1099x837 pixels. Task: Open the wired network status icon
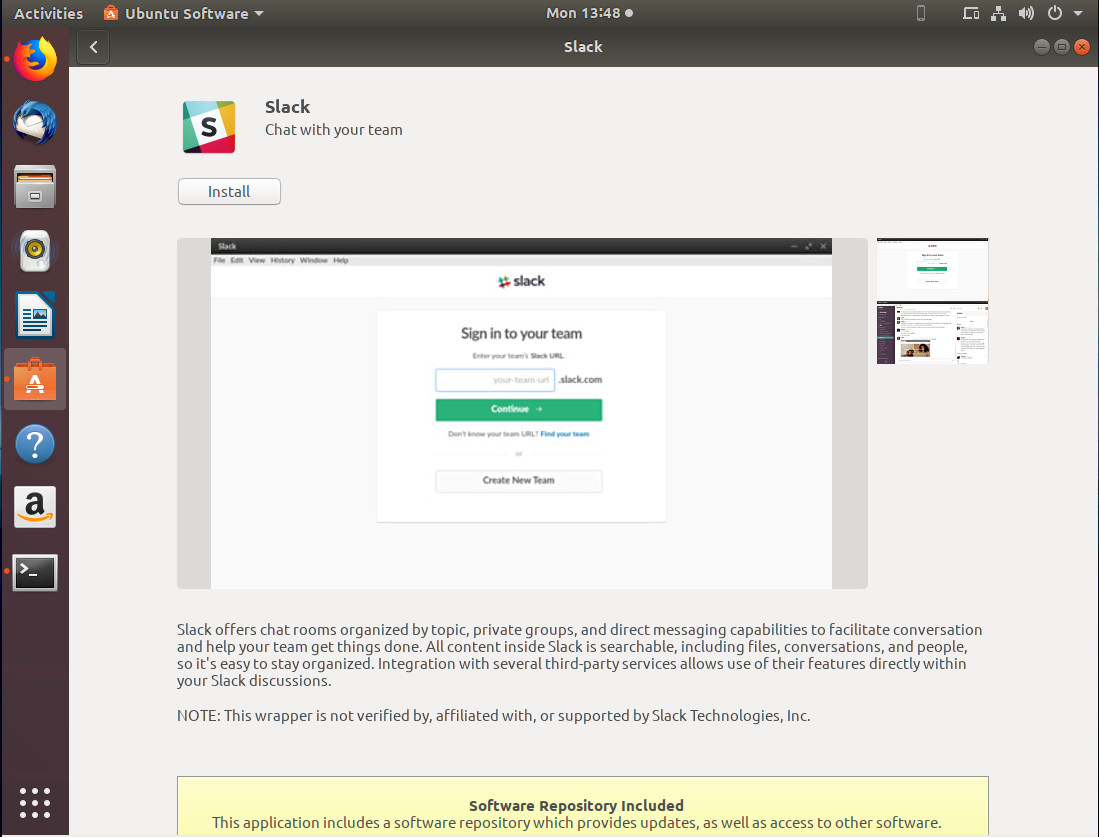pos(998,13)
